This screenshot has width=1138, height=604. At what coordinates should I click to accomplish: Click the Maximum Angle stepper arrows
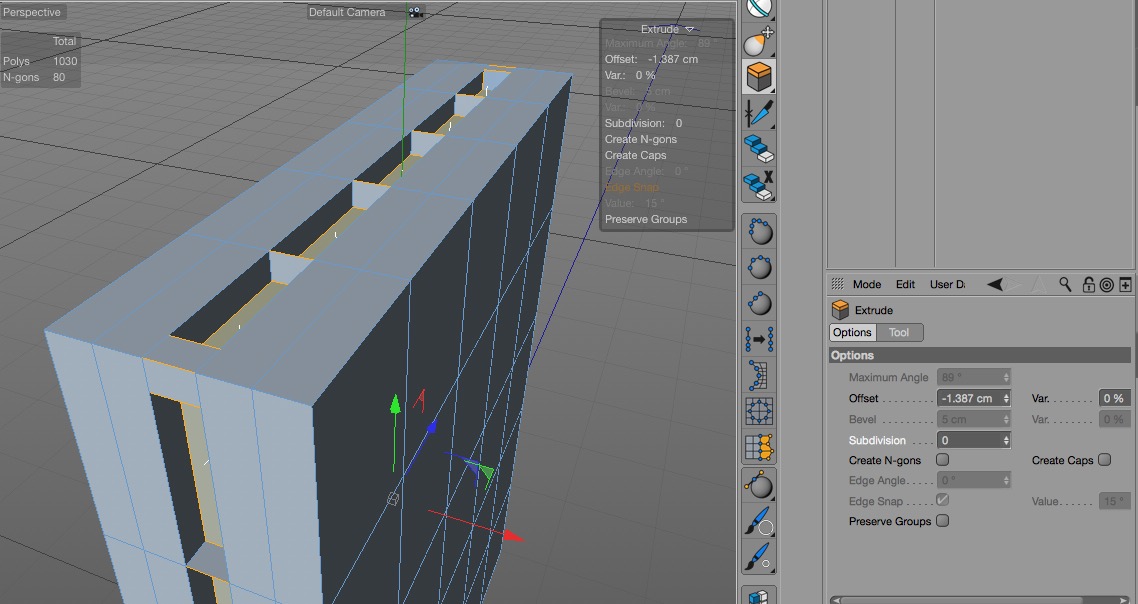(x=1006, y=378)
